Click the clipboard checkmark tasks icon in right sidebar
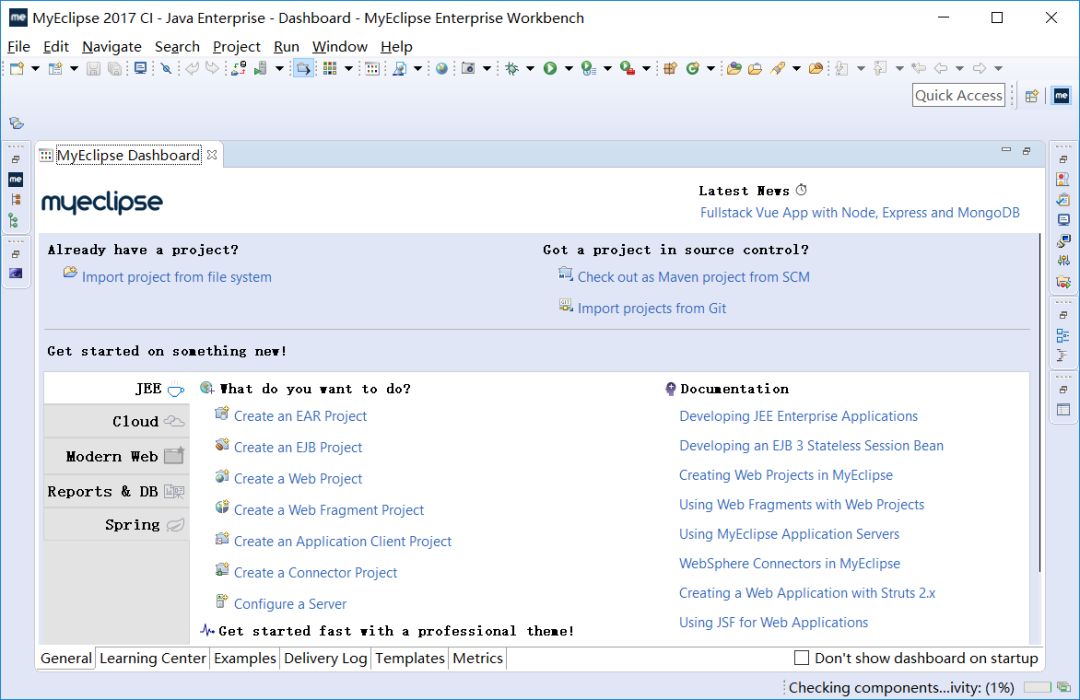The image size is (1080, 700). tap(1063, 200)
